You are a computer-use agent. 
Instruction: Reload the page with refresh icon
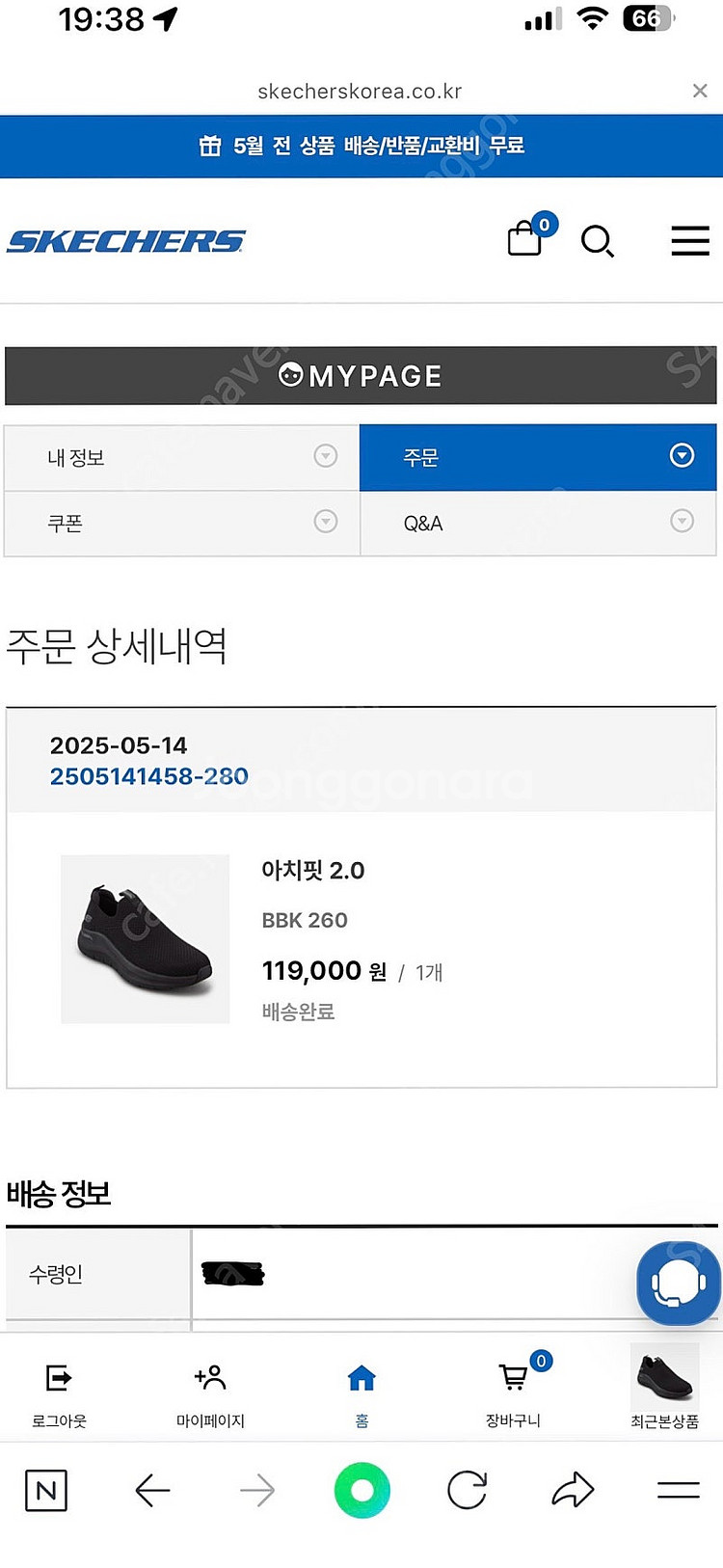pyautogui.click(x=468, y=1491)
